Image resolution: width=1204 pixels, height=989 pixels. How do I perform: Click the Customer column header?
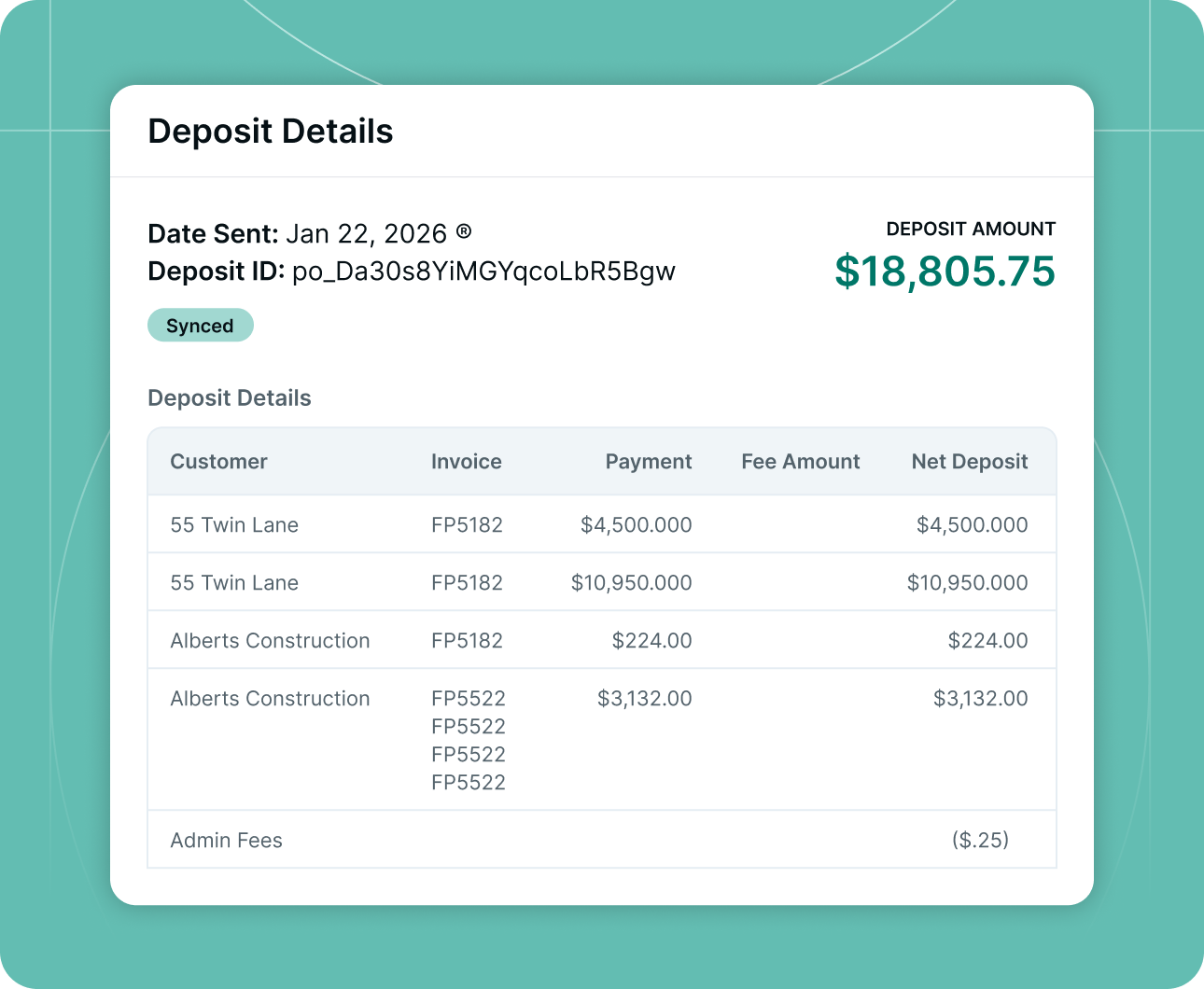pos(218,462)
